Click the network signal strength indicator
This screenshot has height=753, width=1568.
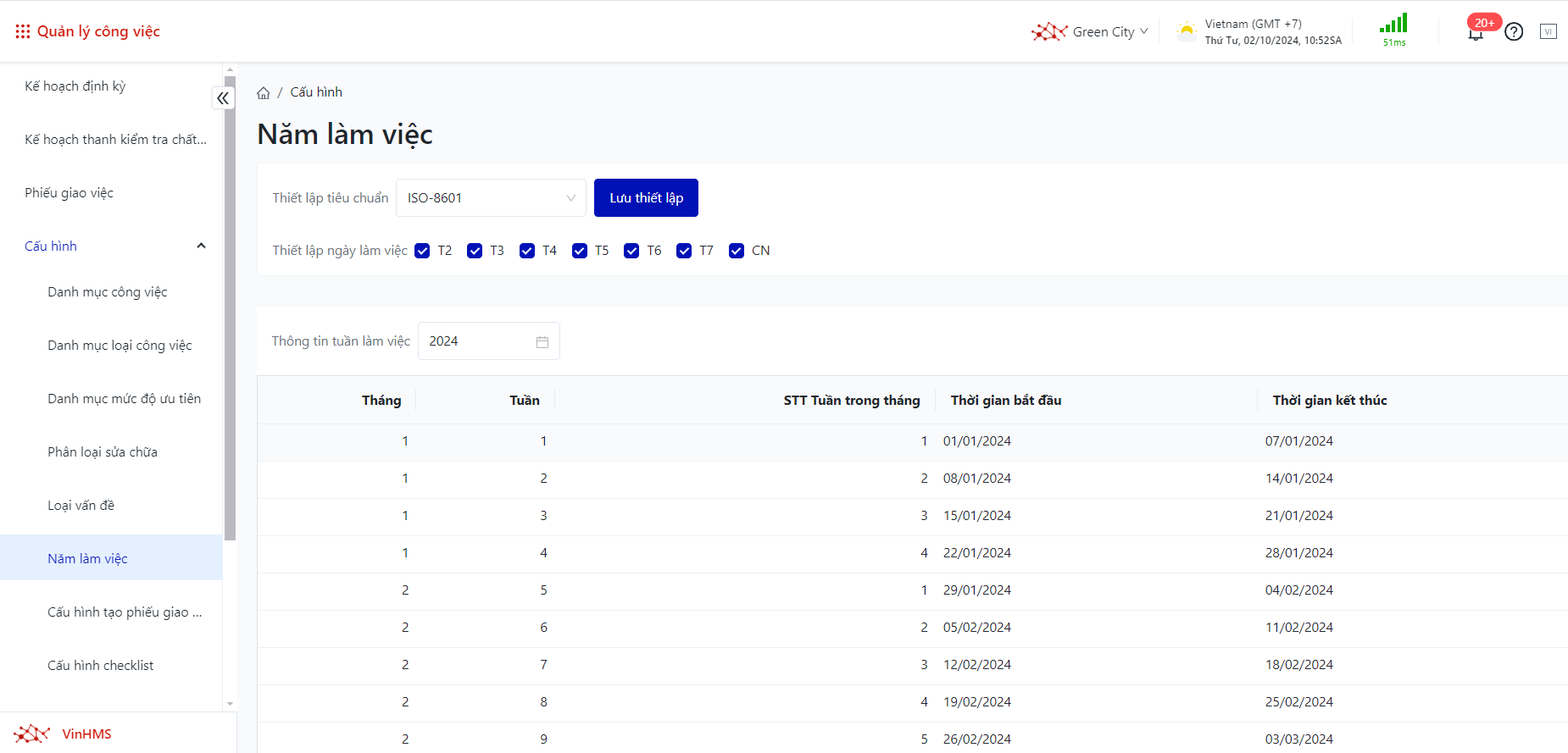(x=1393, y=24)
